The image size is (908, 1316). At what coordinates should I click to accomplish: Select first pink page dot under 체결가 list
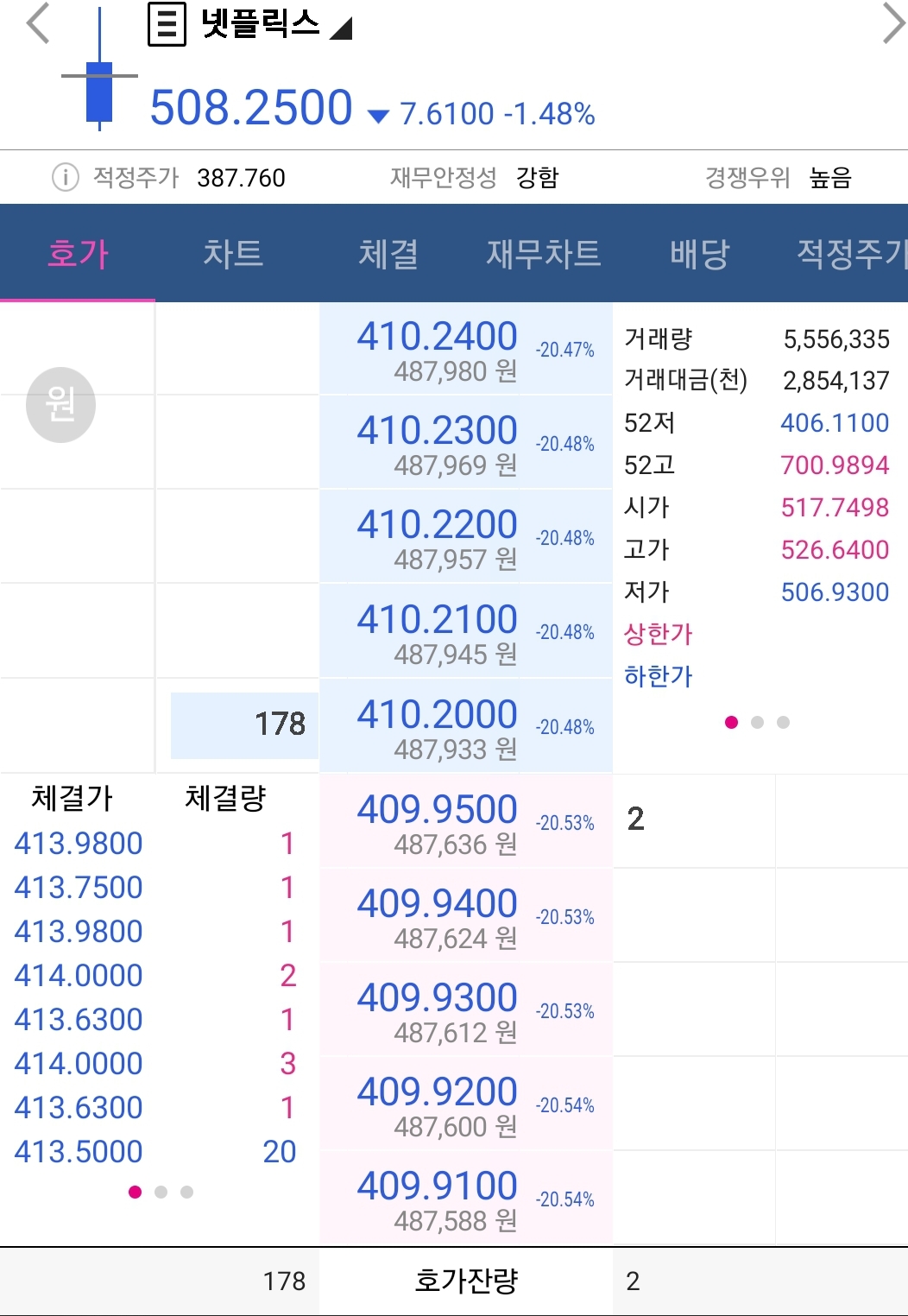pyautogui.click(x=135, y=1192)
